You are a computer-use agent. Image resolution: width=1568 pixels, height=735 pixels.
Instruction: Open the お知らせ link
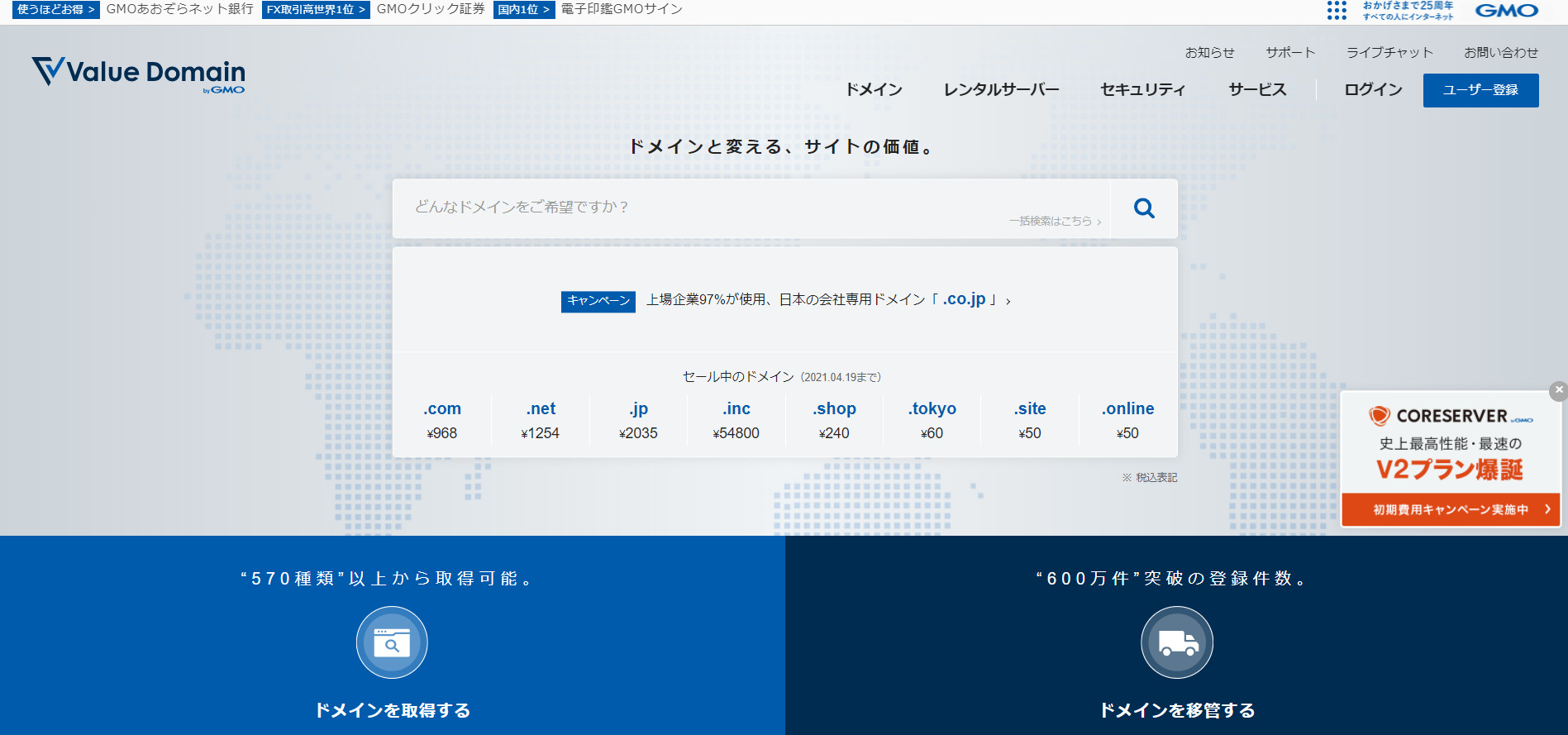(x=1210, y=52)
